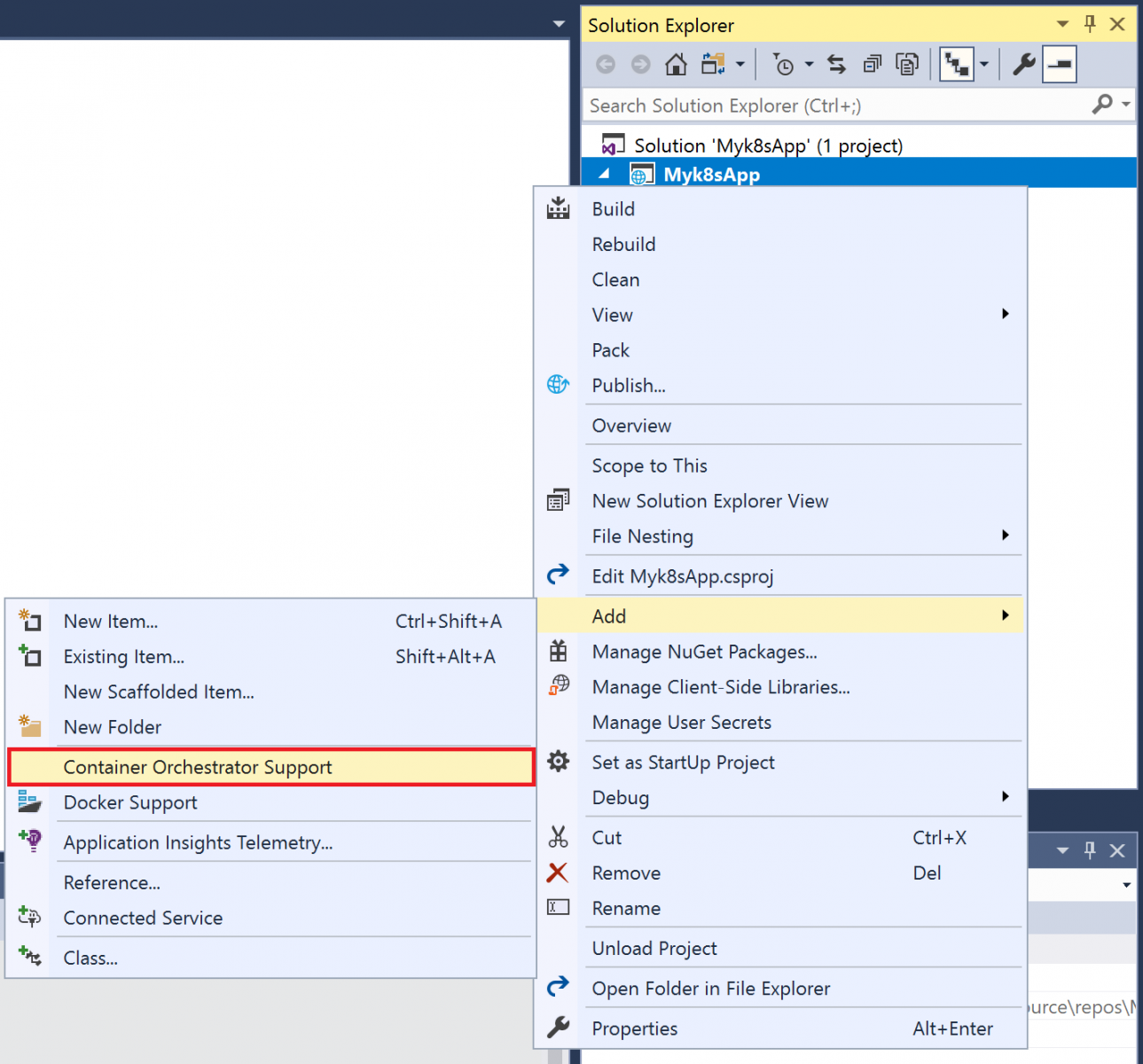This screenshot has height=1064, width=1143.
Task: Click Edit Myk8sApp.csproj
Action: tap(682, 576)
